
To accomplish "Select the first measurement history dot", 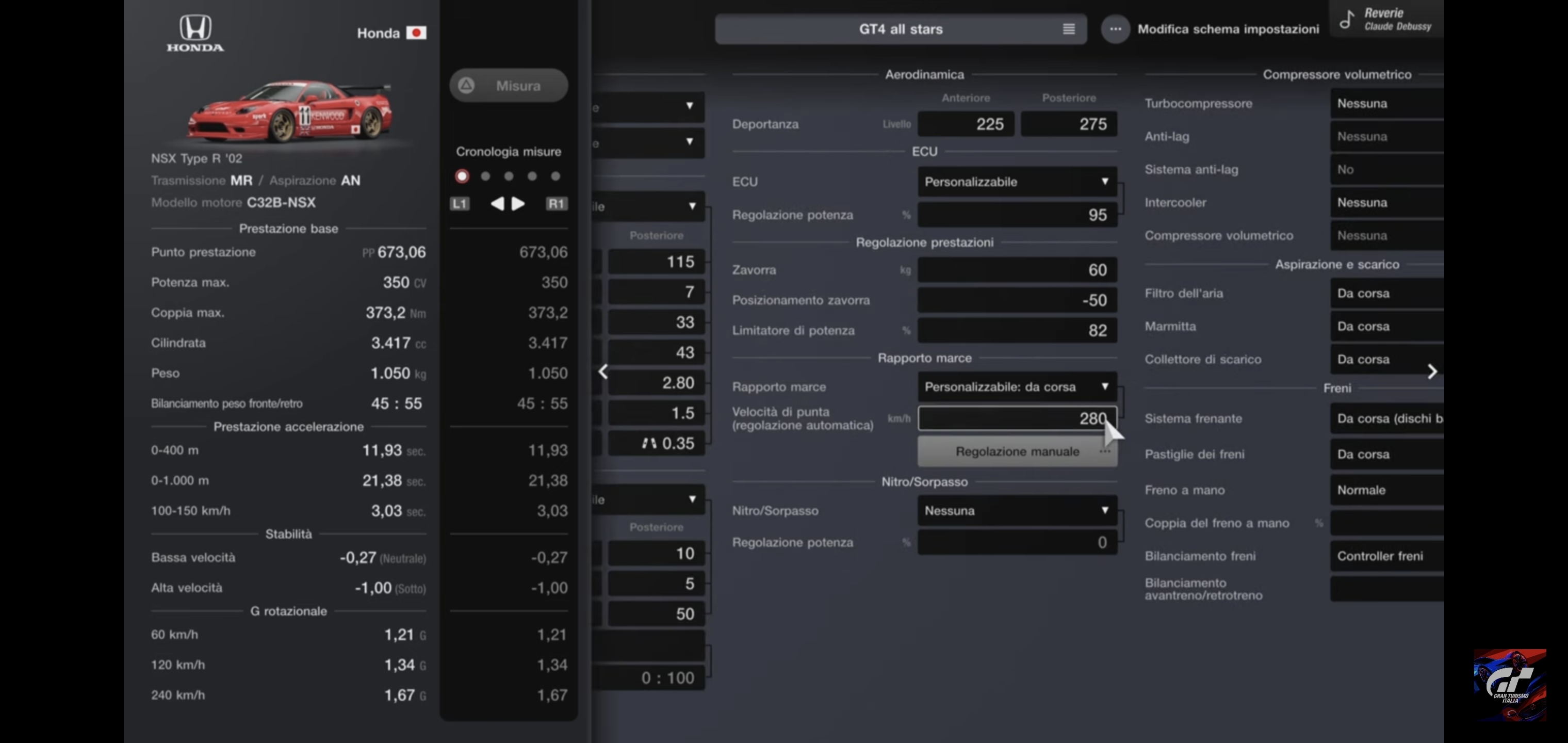I will 462,176.
